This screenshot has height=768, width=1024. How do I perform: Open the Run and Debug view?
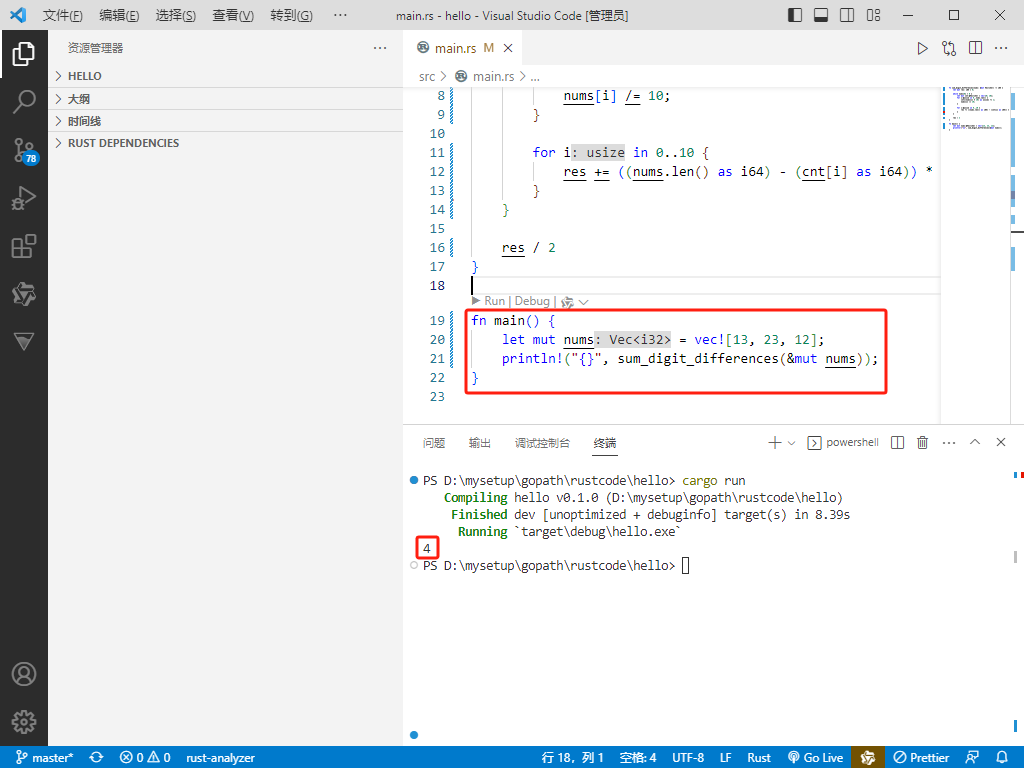[x=24, y=198]
